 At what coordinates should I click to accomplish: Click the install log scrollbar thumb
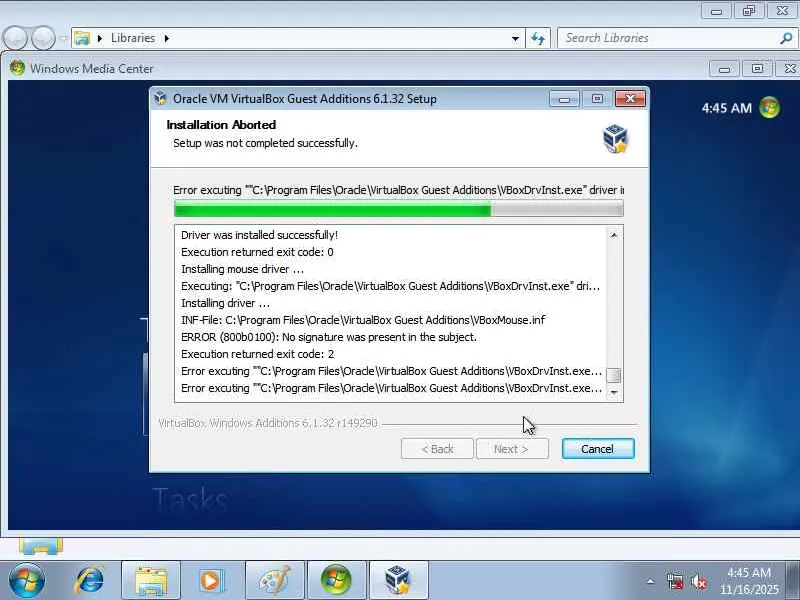tap(614, 375)
